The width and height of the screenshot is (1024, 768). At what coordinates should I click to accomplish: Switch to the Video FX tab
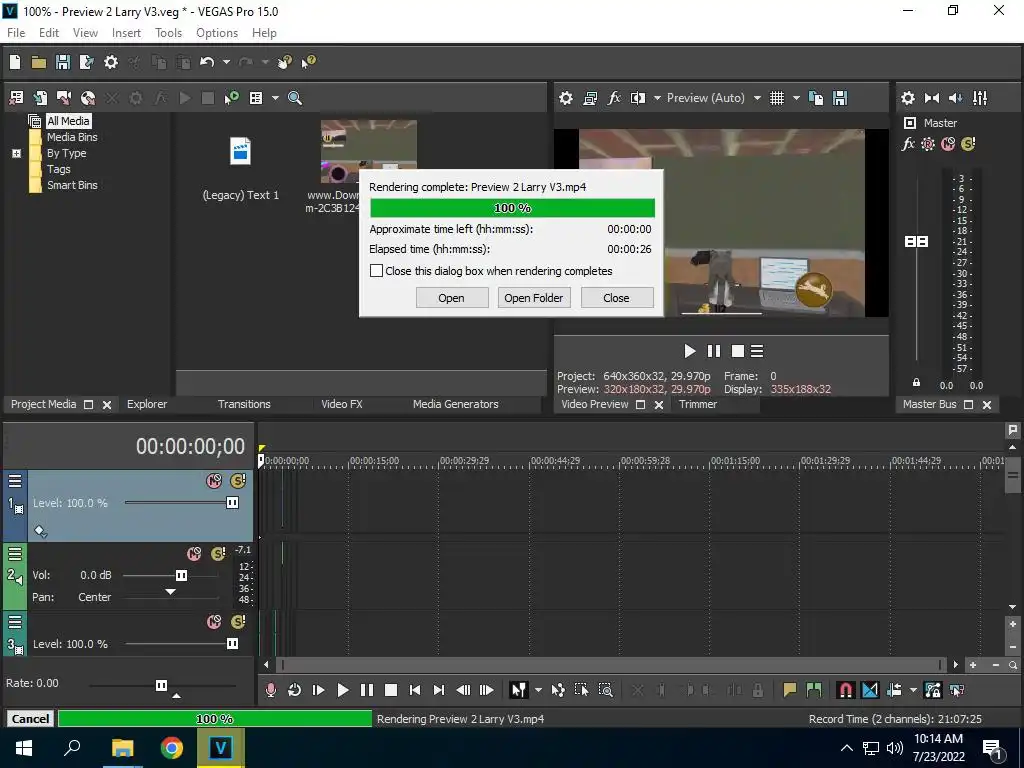(x=342, y=404)
